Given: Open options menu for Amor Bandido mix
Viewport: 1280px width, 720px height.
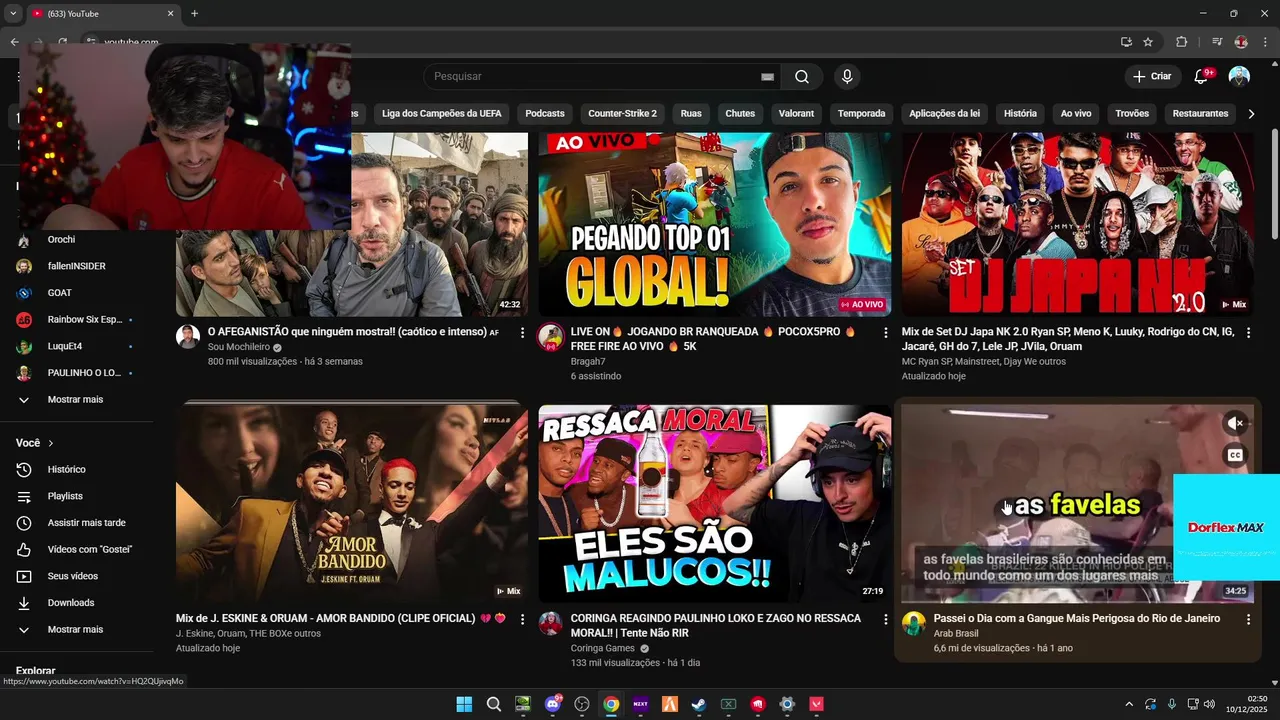Looking at the screenshot, I should point(522,619).
